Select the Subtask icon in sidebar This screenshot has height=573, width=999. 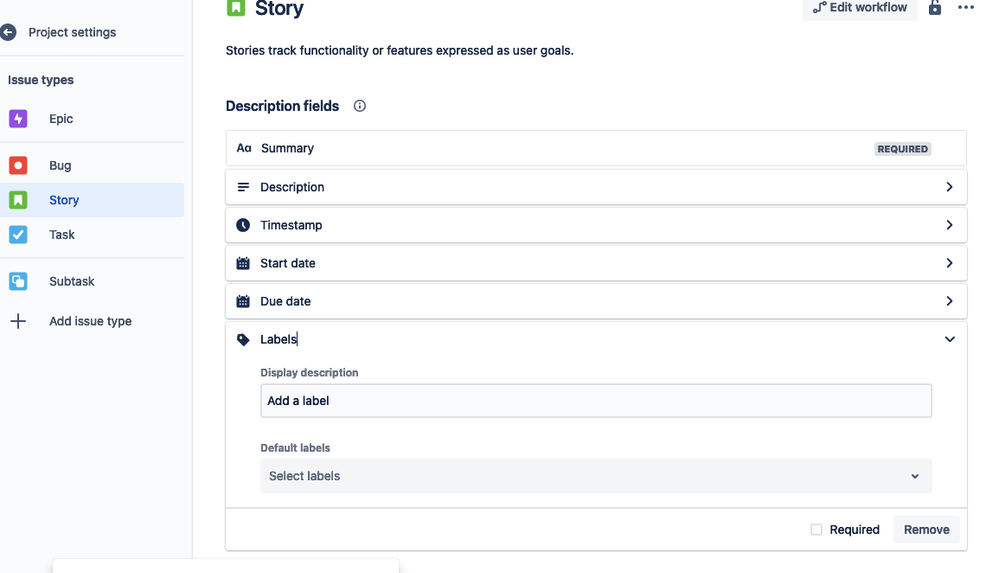pyautogui.click(x=18, y=281)
